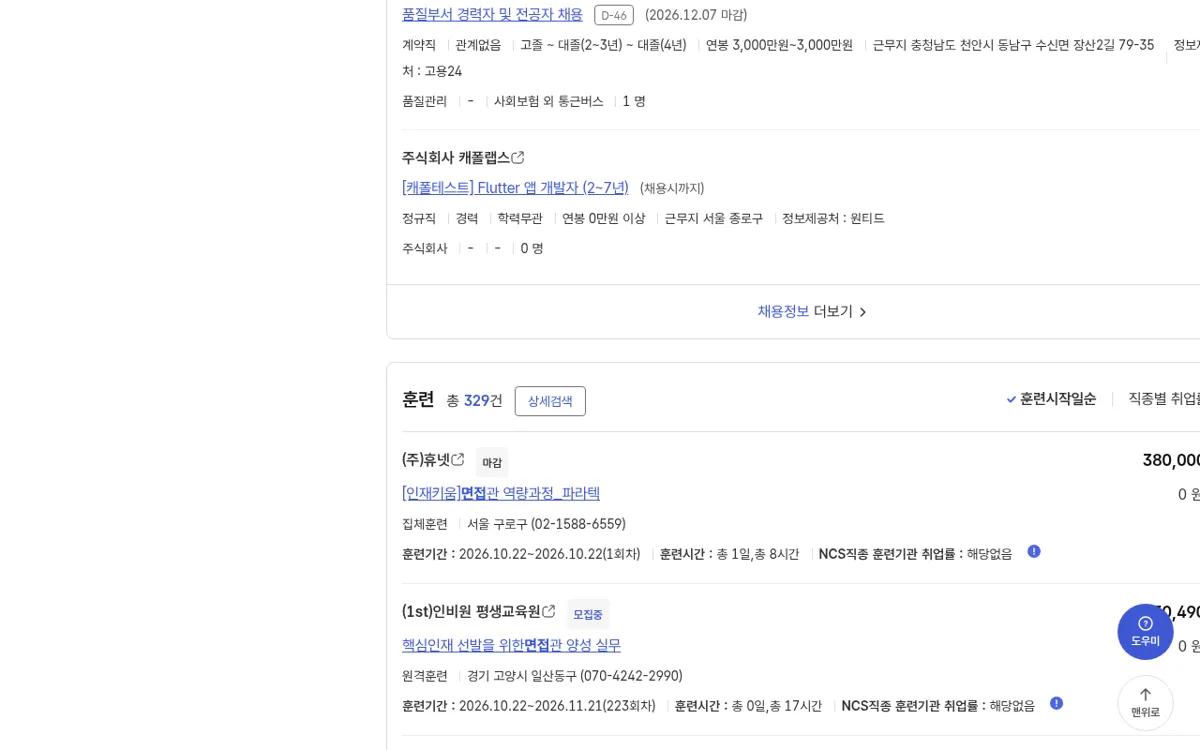Click text (채용시까지)
The height and width of the screenshot is (750, 1200).
coord(672,188)
